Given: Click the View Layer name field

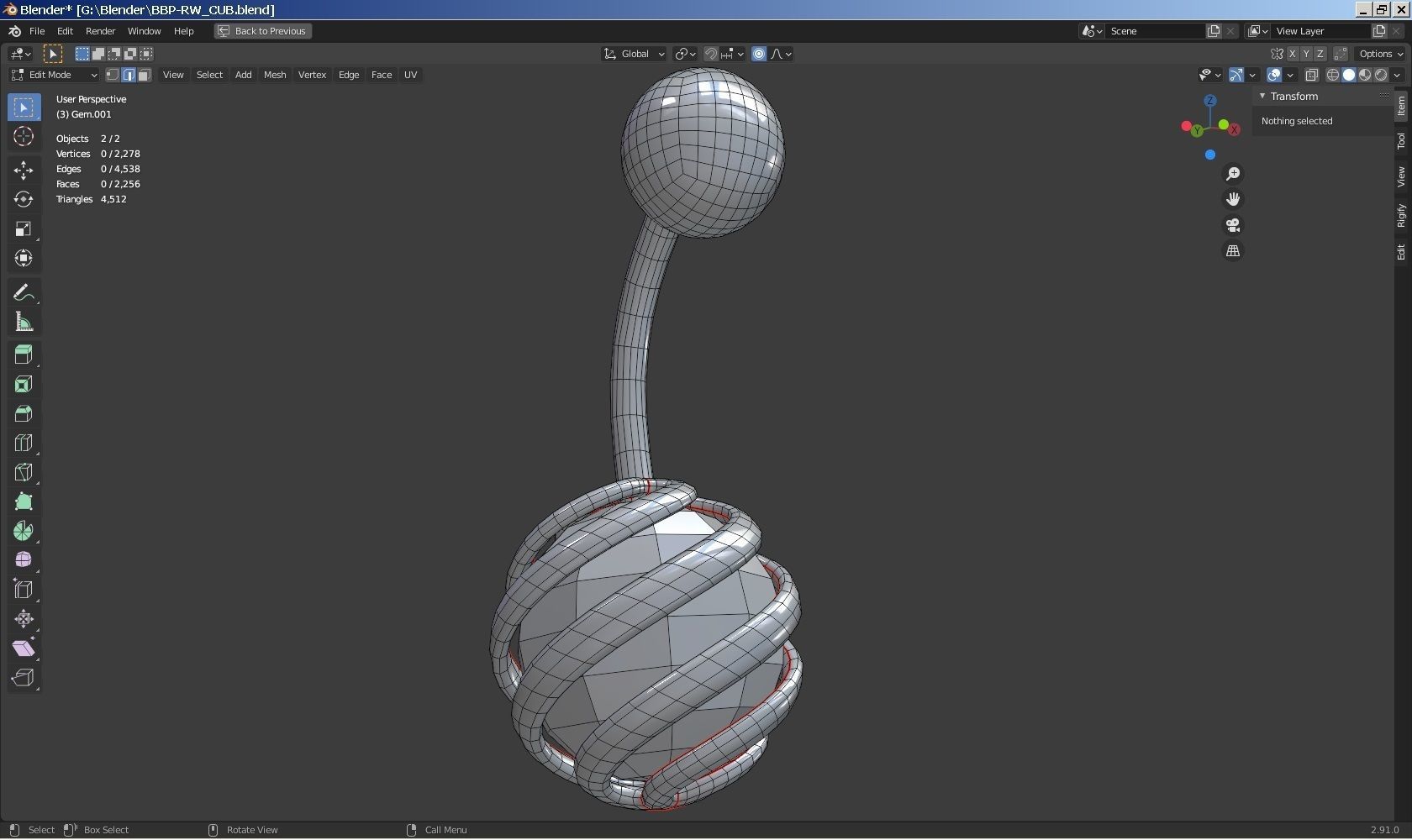Looking at the screenshot, I should tap(1321, 31).
